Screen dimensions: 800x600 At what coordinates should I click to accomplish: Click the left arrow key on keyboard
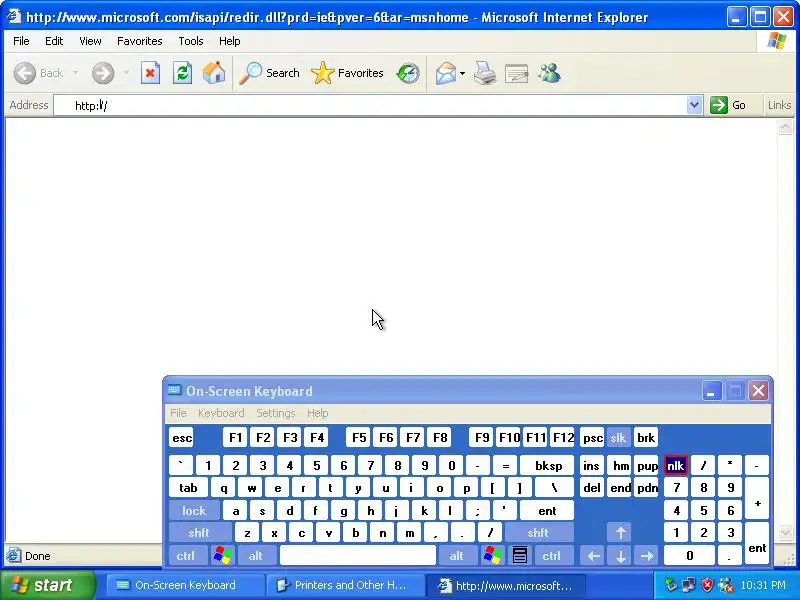tap(593, 556)
